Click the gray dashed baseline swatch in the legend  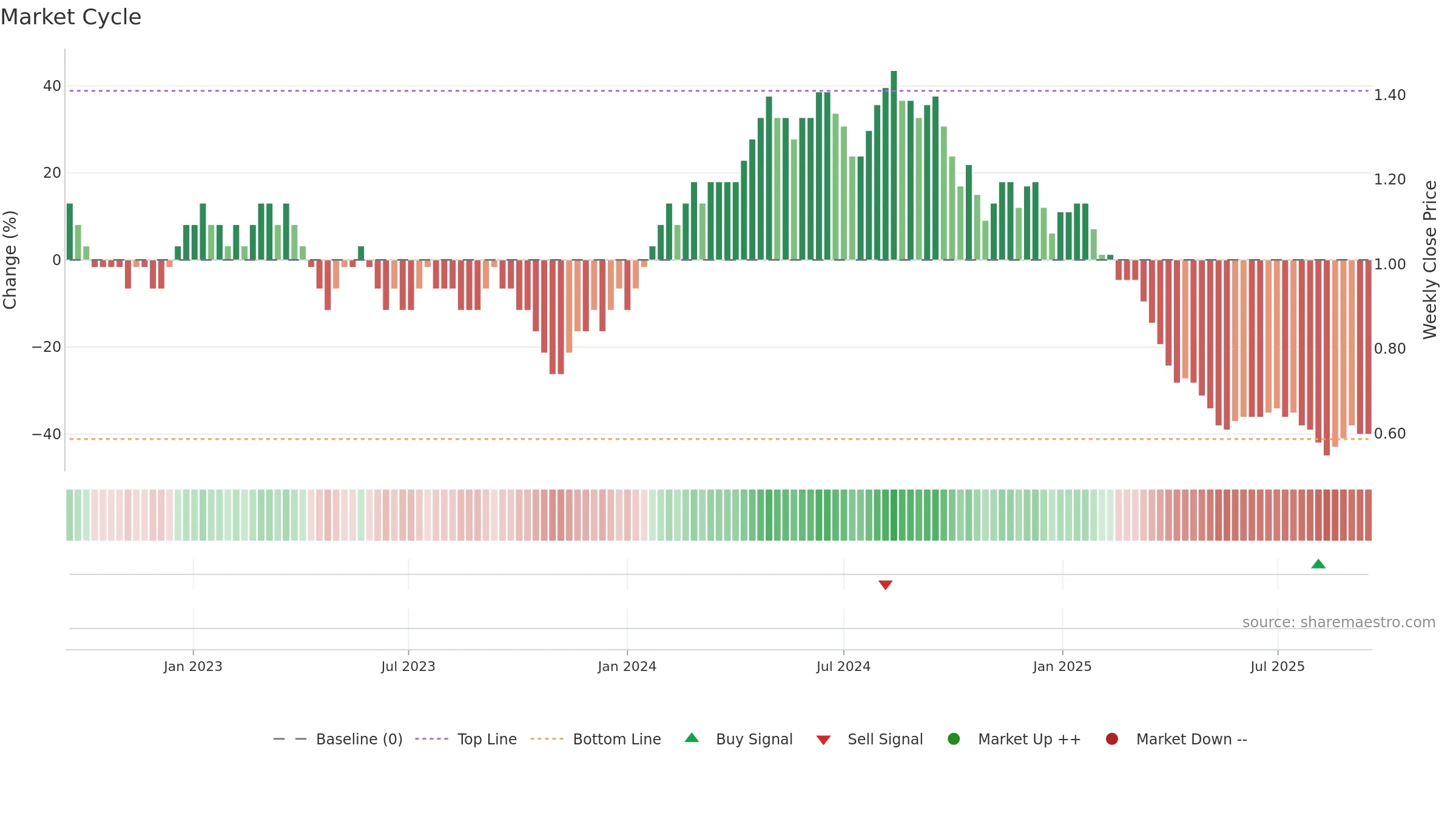tap(290, 739)
